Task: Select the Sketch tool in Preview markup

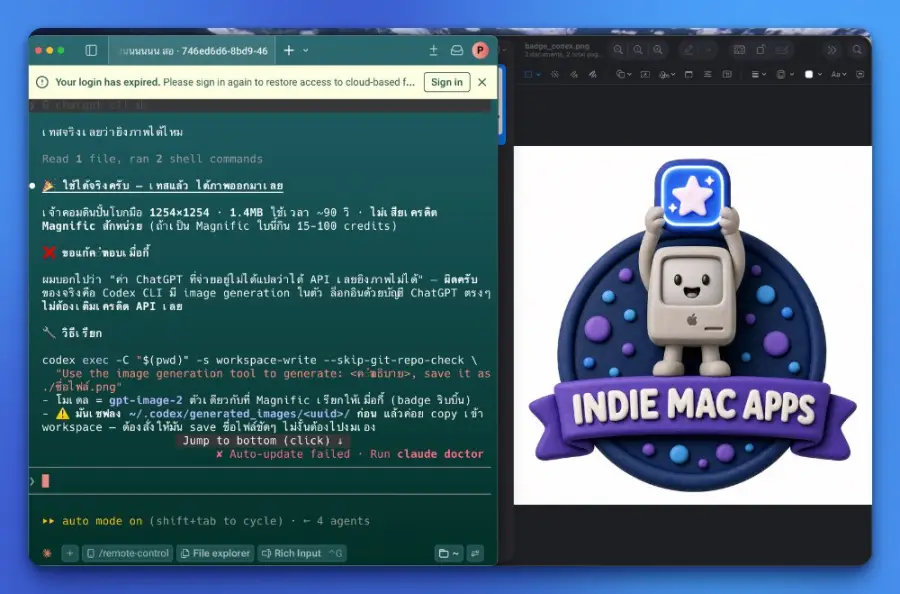Action: point(573,74)
